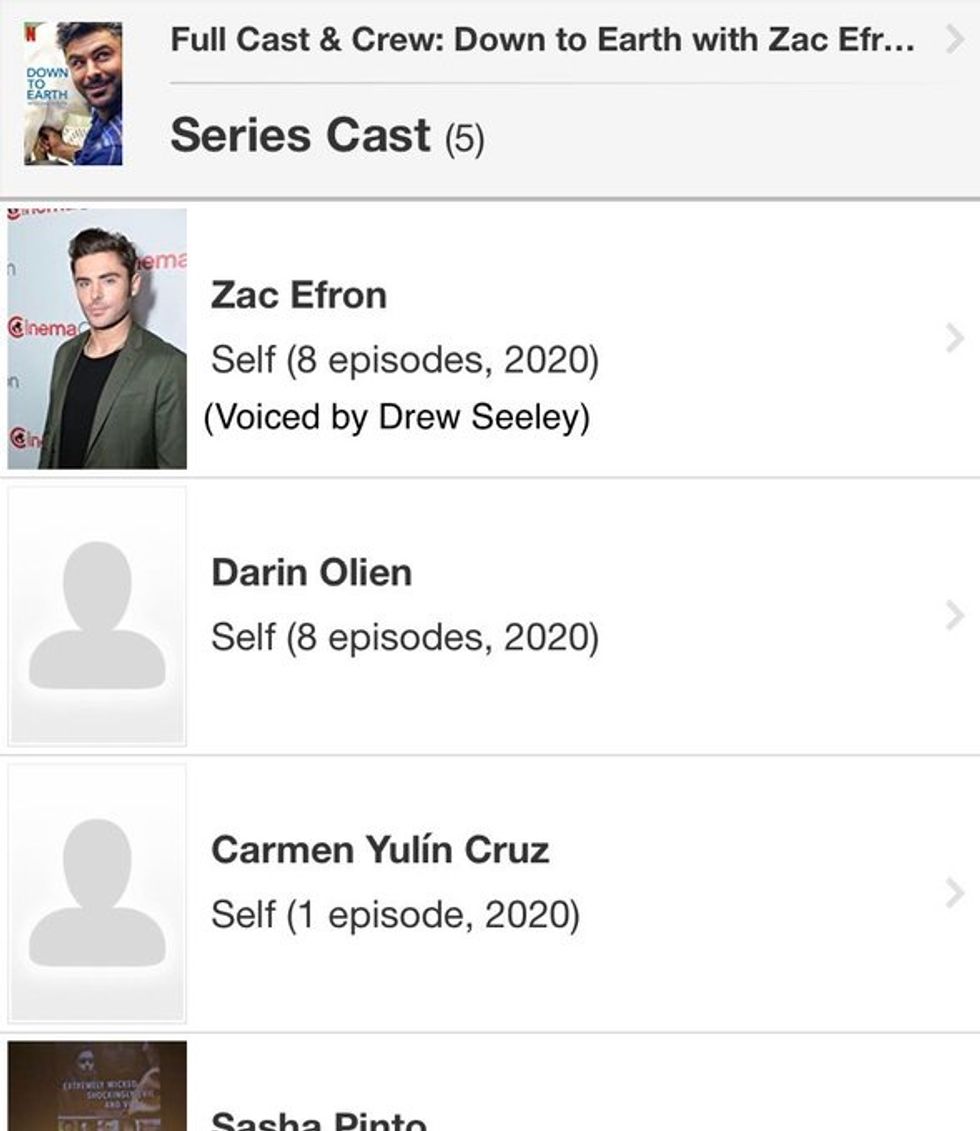Click the Series Cast count (5)

[x=465, y=138]
